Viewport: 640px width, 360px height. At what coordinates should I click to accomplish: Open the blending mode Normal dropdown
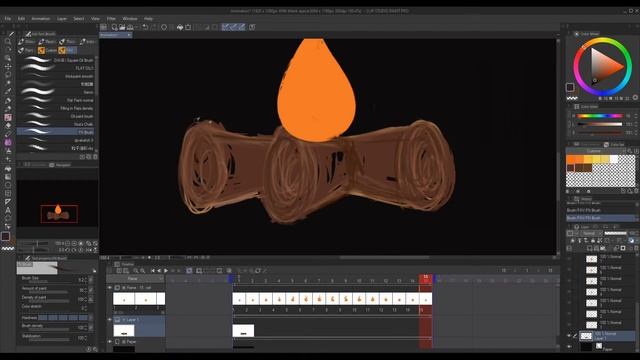tap(591, 233)
